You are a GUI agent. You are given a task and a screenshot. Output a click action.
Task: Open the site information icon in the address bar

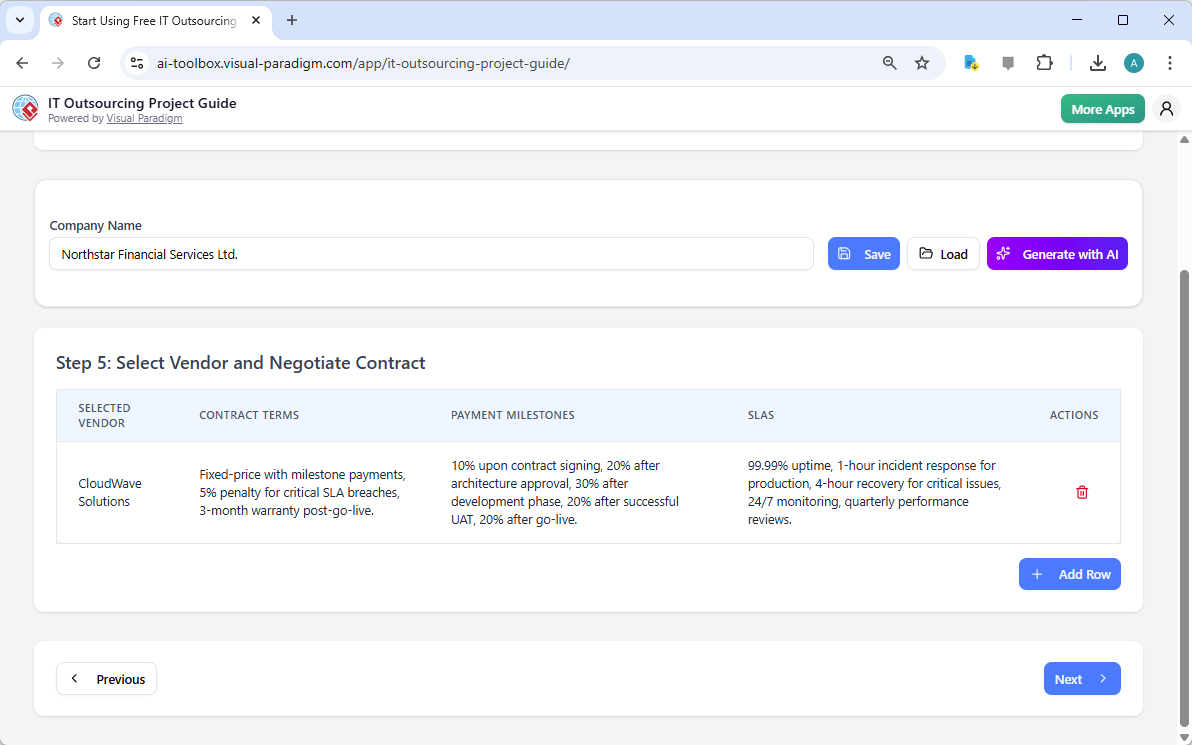click(x=136, y=62)
